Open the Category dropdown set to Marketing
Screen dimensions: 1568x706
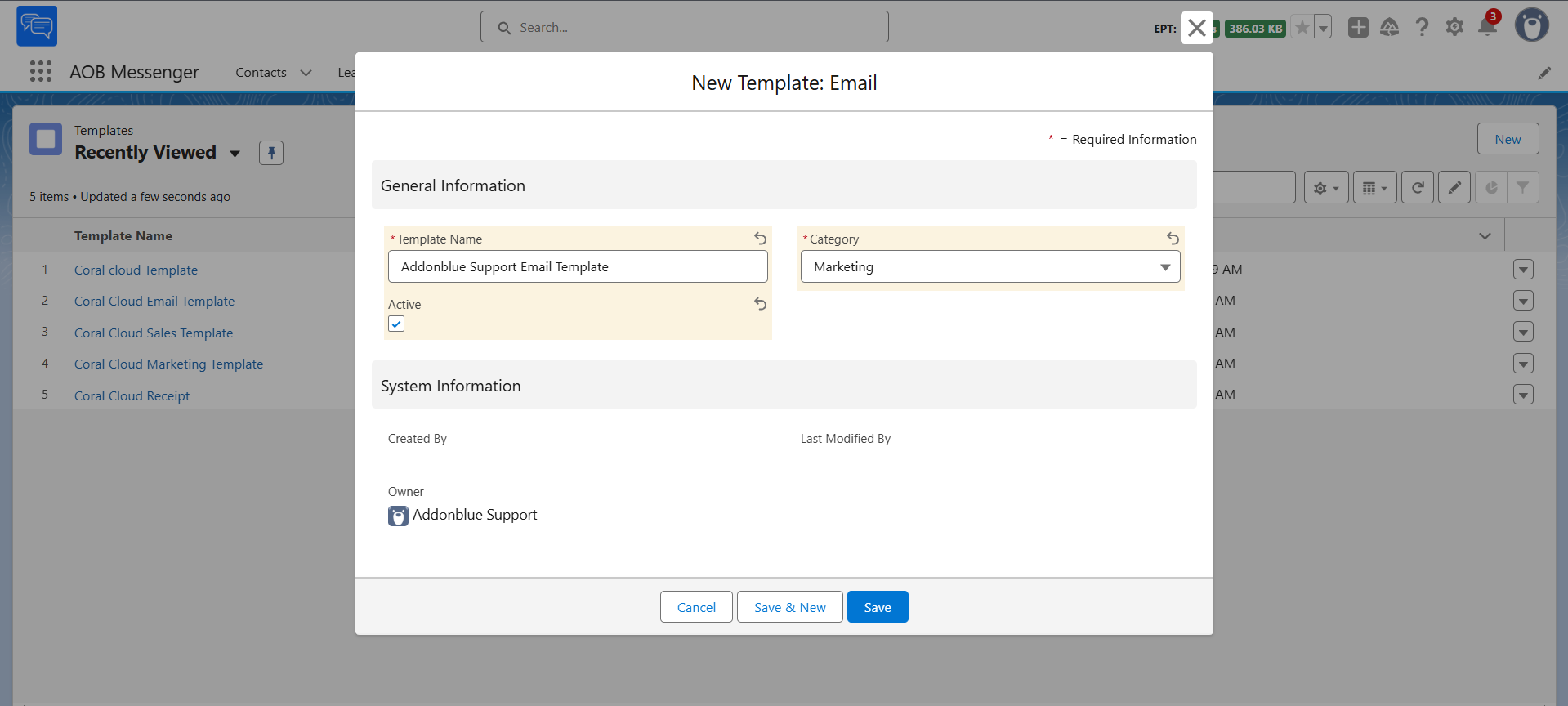990,266
